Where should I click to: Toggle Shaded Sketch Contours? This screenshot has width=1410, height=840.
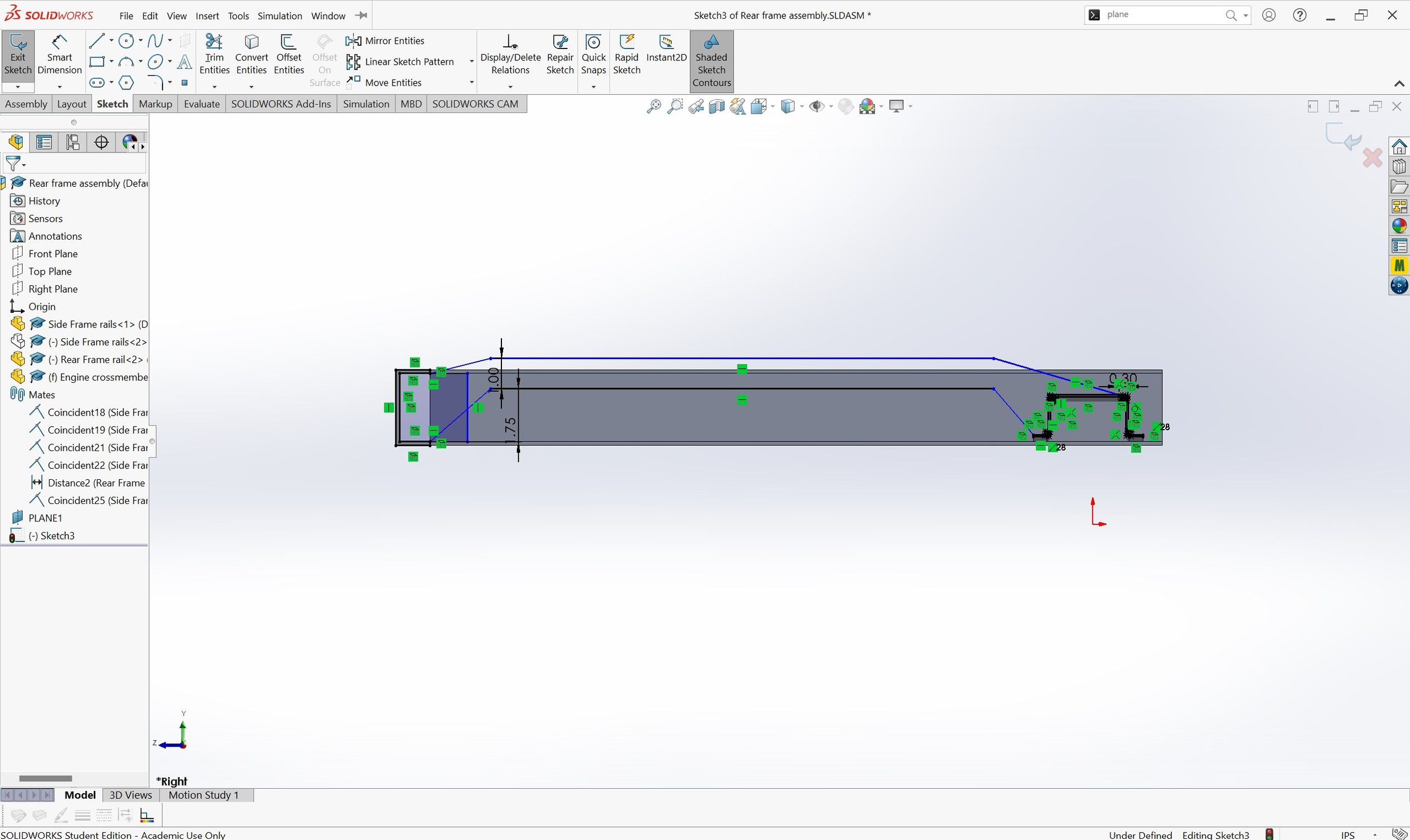[x=711, y=61]
